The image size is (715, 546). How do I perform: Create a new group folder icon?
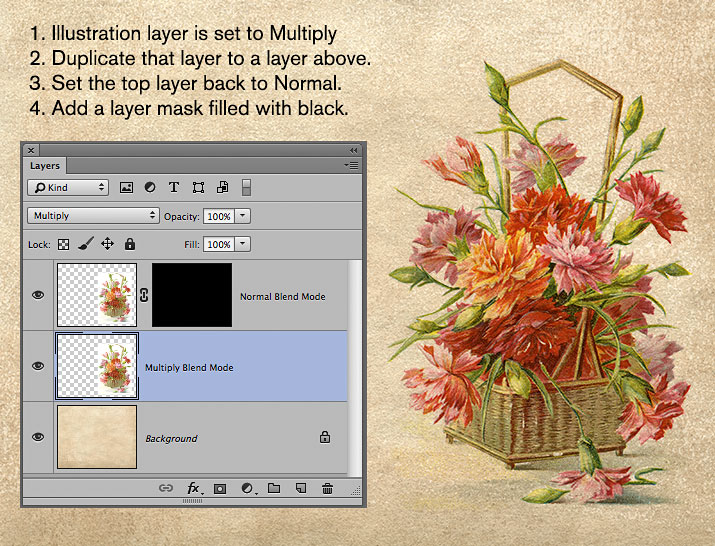click(x=274, y=488)
